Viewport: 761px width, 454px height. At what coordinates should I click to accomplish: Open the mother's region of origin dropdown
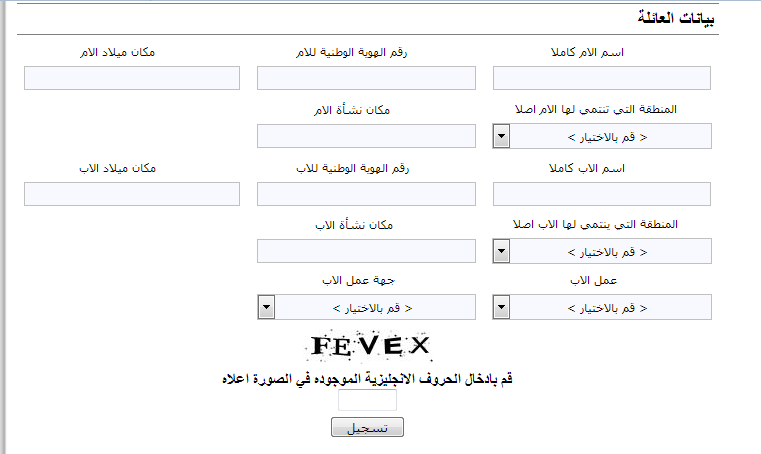(x=602, y=136)
